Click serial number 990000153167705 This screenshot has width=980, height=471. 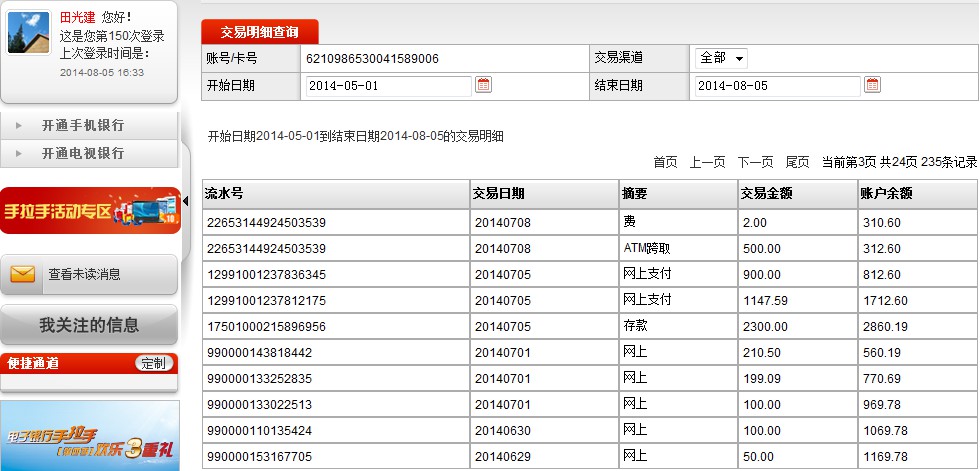[x=259, y=457]
